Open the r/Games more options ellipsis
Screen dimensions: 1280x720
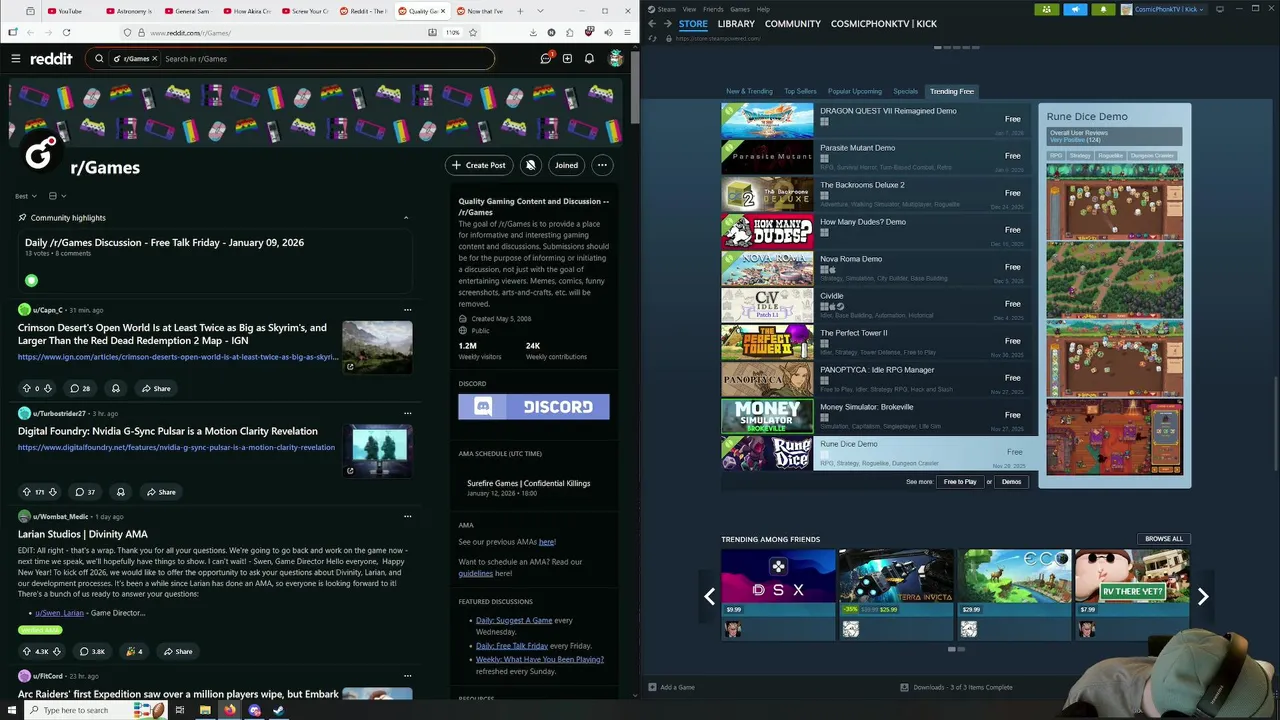(602, 165)
